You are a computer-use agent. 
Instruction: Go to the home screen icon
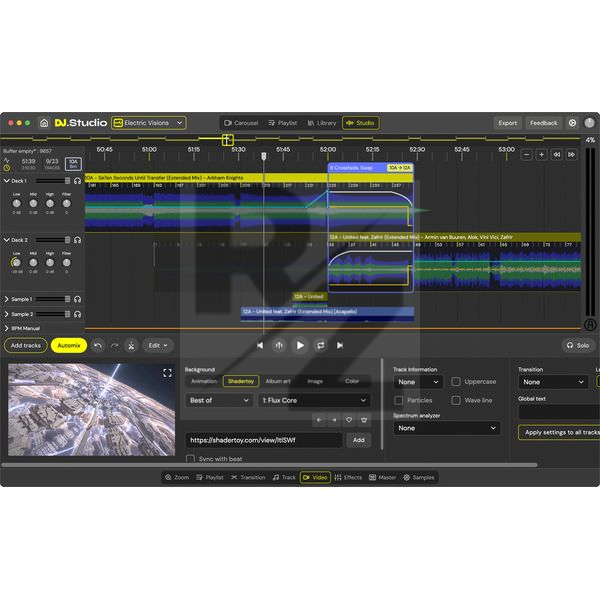44,123
